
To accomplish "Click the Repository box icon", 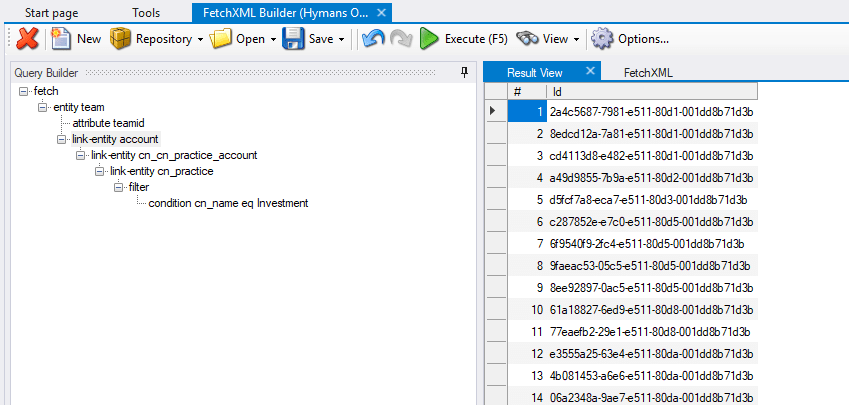I will coord(121,39).
